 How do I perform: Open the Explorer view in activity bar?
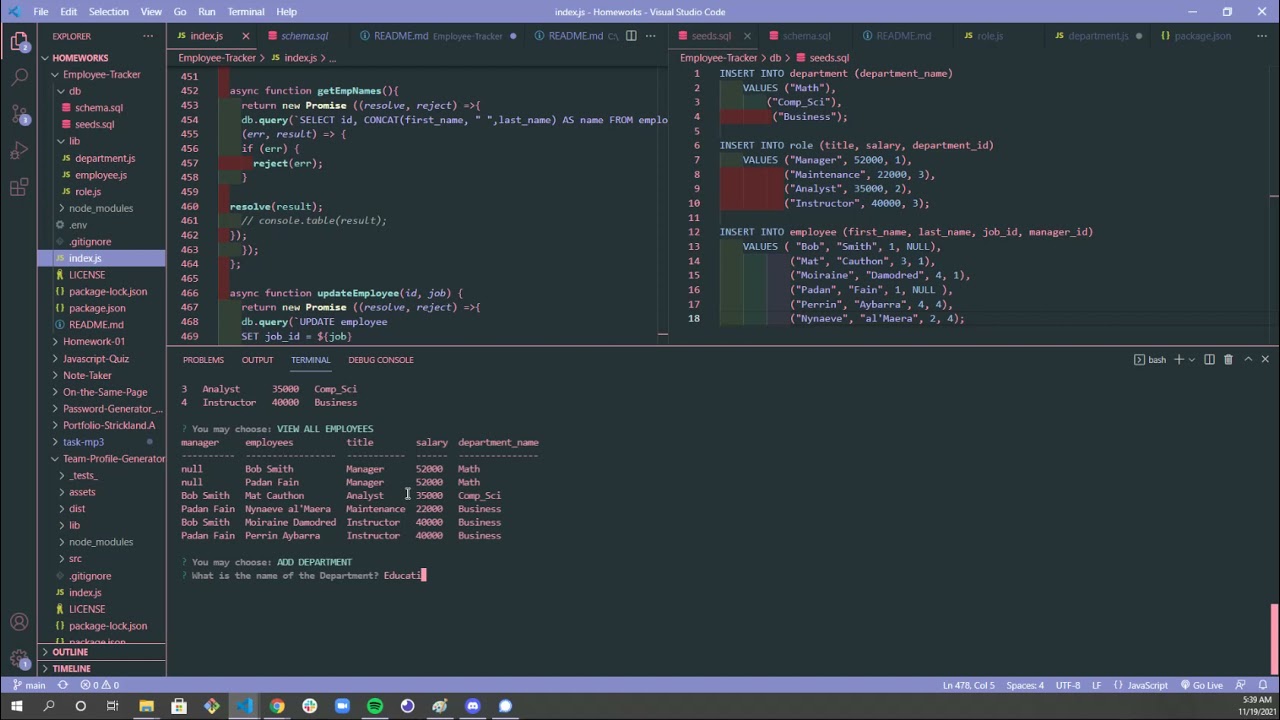pyautogui.click(x=19, y=42)
